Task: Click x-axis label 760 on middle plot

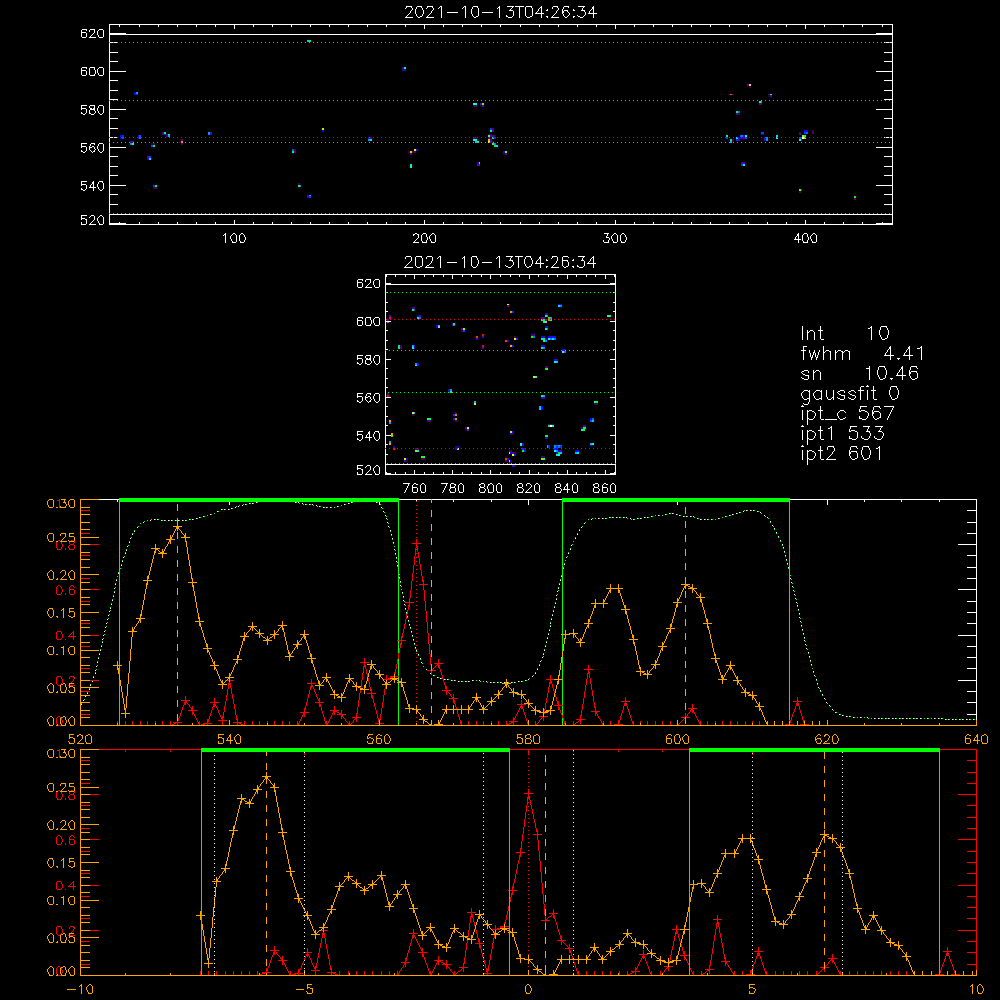Action: pyautogui.click(x=415, y=489)
